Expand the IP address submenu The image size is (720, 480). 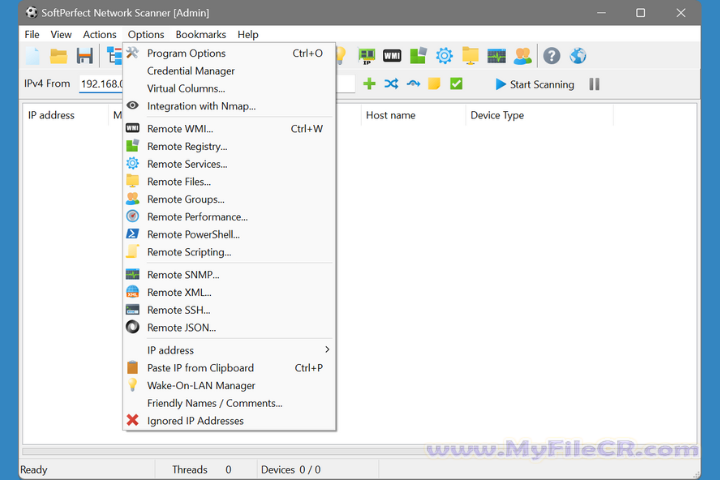pyautogui.click(x=229, y=350)
